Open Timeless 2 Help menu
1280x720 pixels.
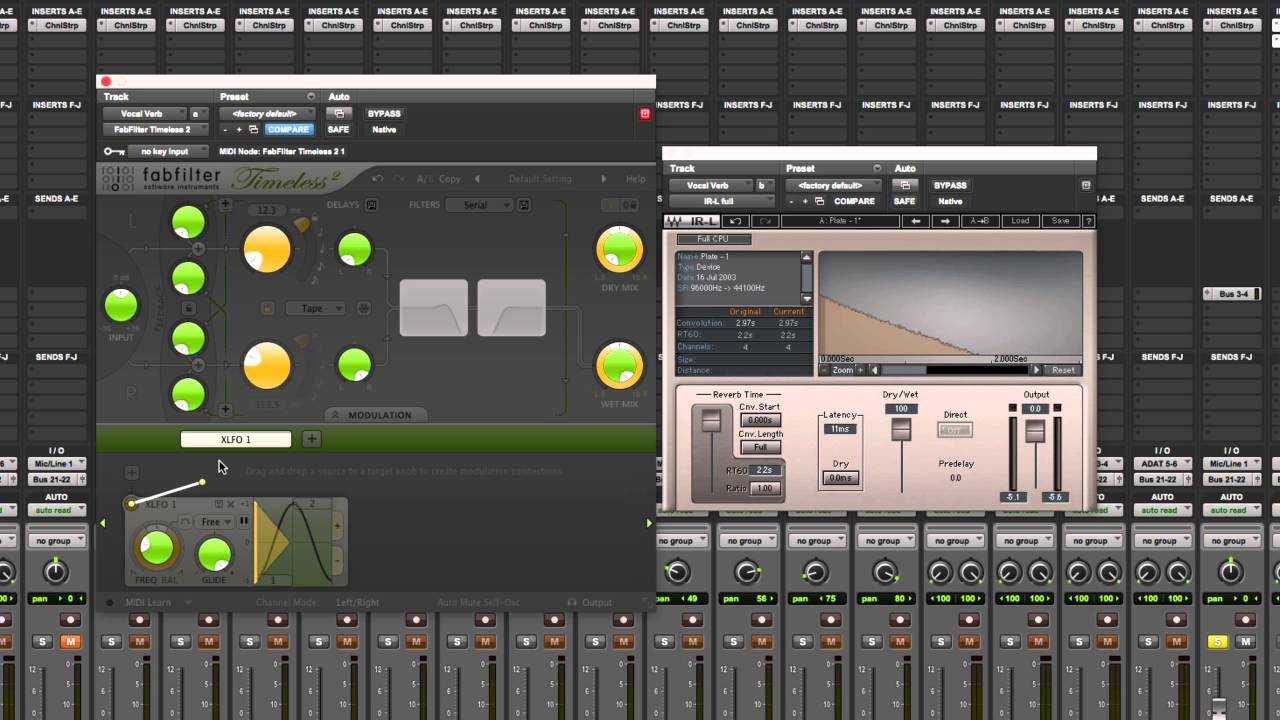tap(636, 179)
